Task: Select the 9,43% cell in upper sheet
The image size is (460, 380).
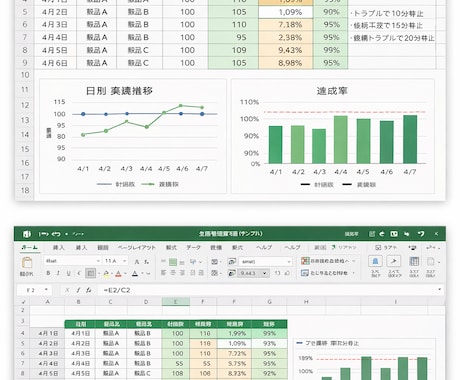Action: pyautogui.click(x=286, y=50)
